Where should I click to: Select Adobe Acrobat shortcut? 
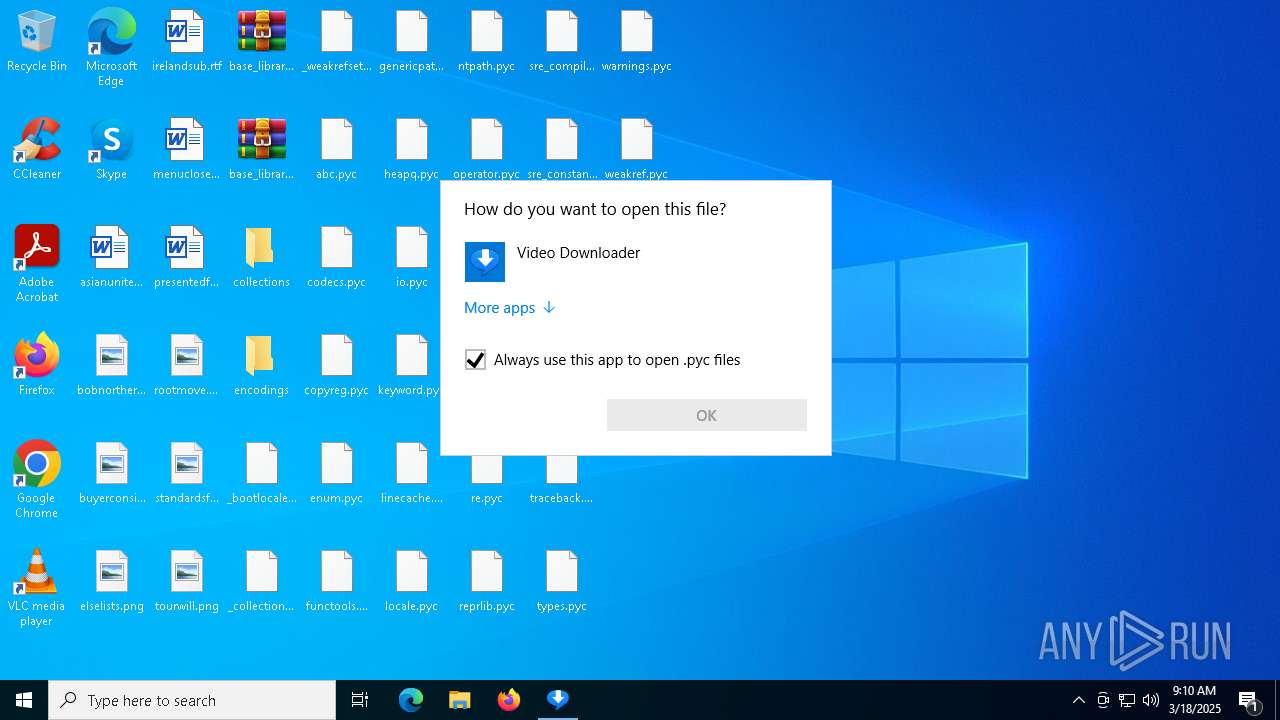[37, 264]
